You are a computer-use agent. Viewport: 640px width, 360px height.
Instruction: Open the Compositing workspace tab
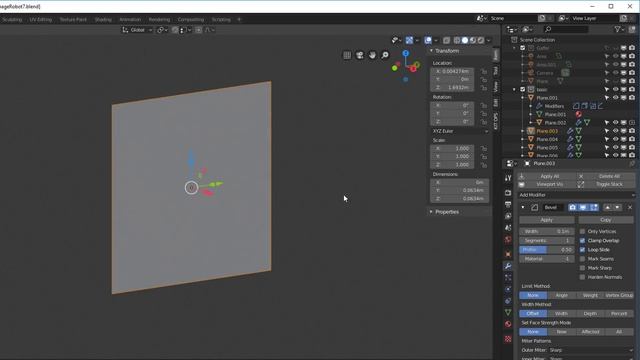click(191, 20)
